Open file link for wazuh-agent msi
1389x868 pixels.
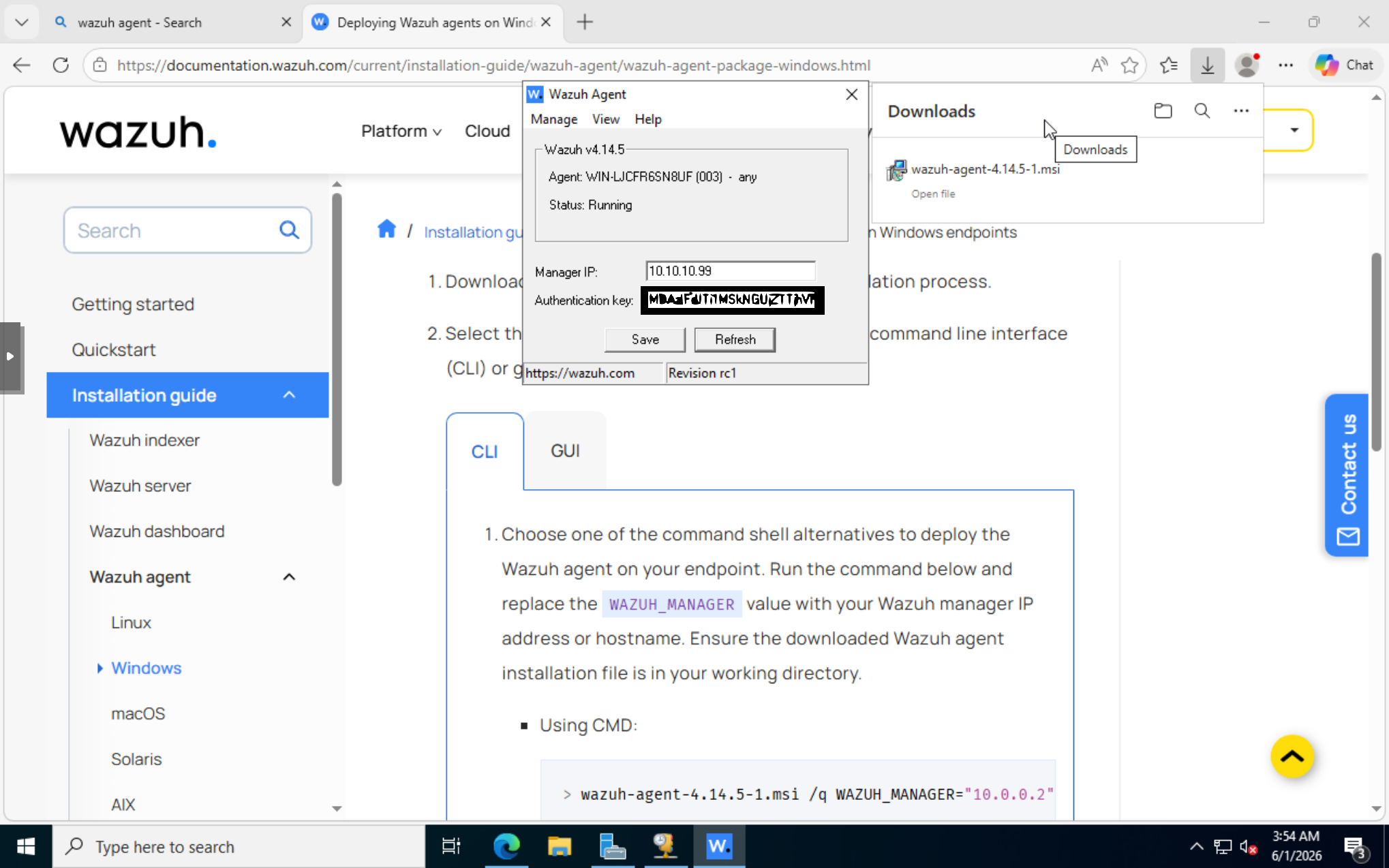(x=933, y=194)
